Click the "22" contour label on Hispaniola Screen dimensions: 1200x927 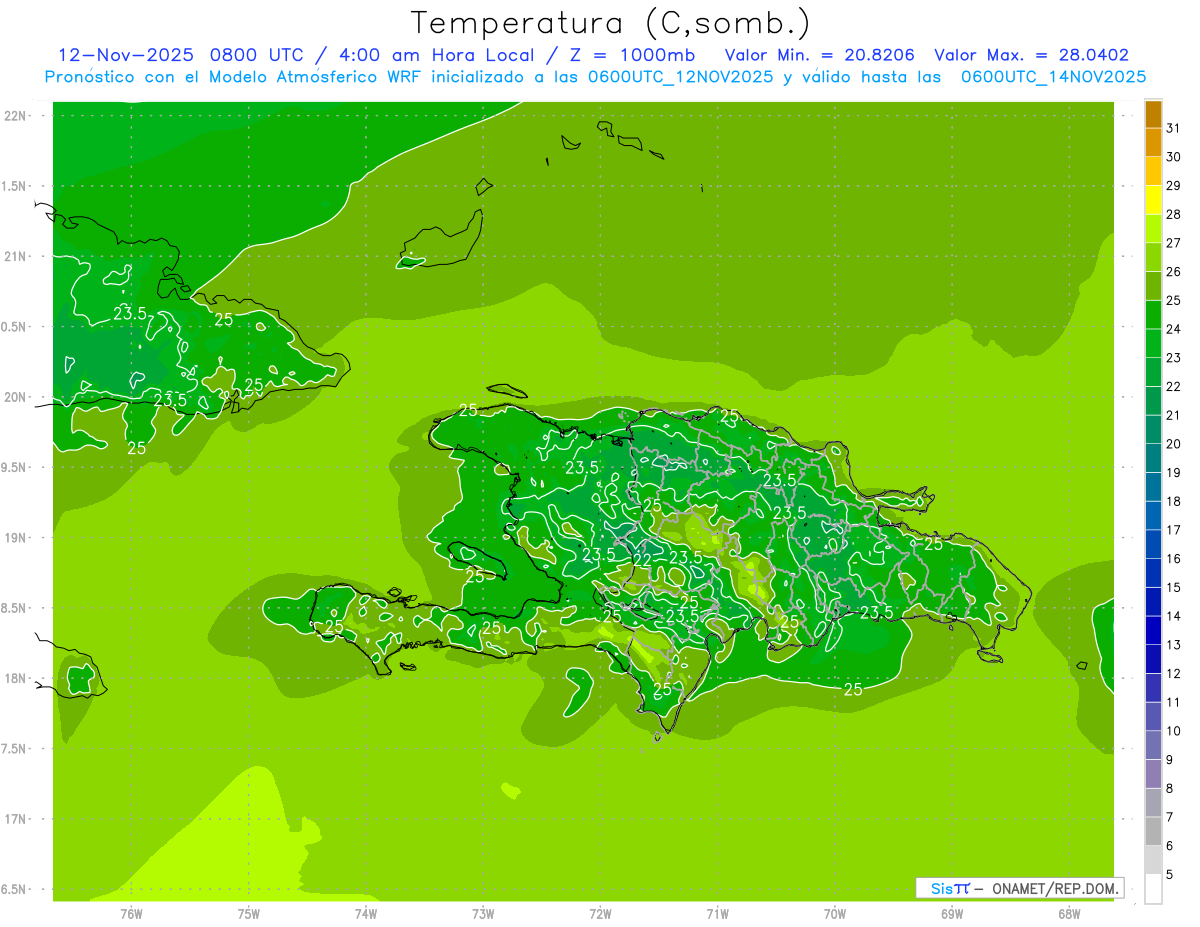[643, 560]
